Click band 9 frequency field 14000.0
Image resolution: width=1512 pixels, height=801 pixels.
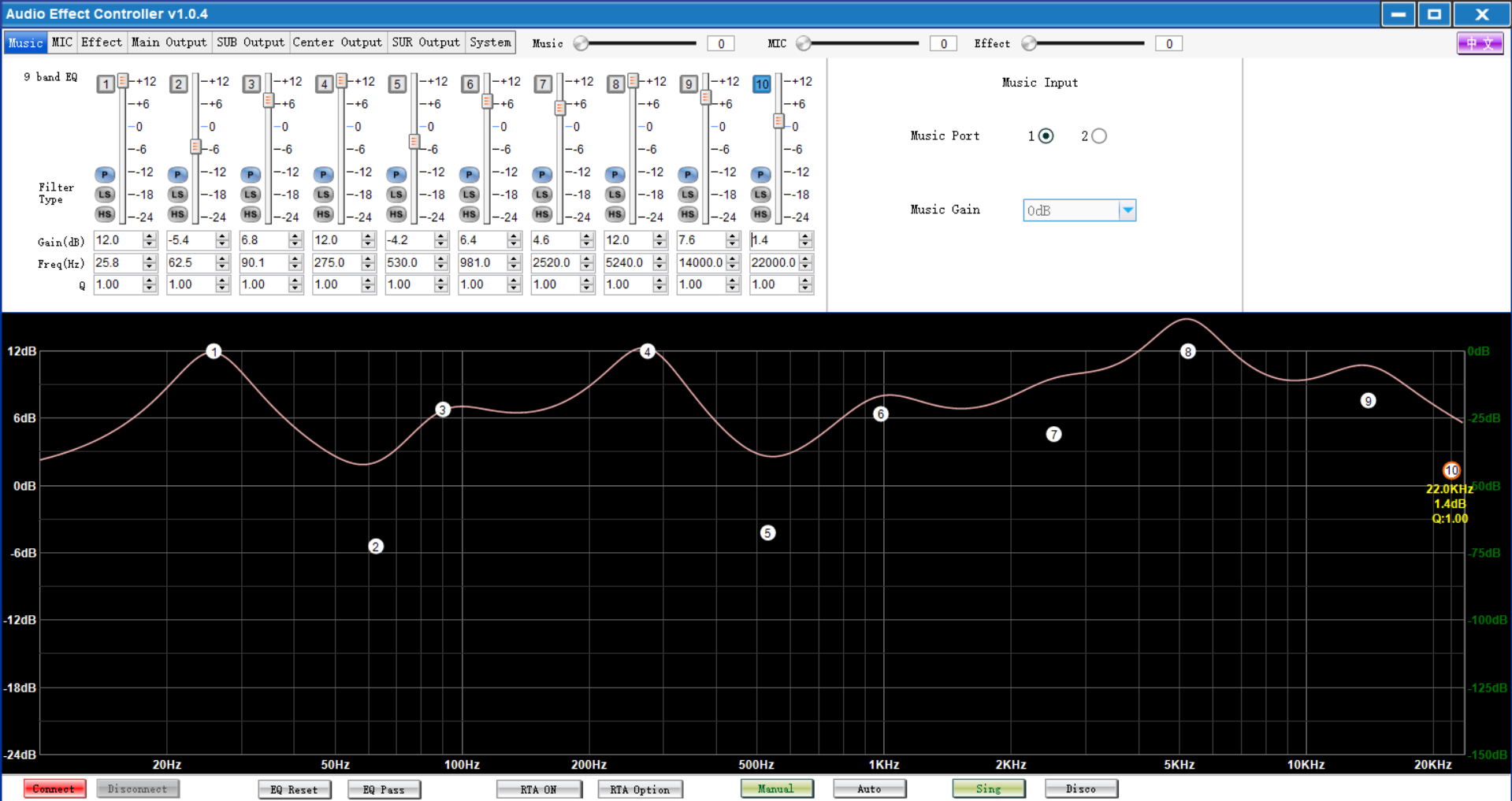tap(701, 262)
